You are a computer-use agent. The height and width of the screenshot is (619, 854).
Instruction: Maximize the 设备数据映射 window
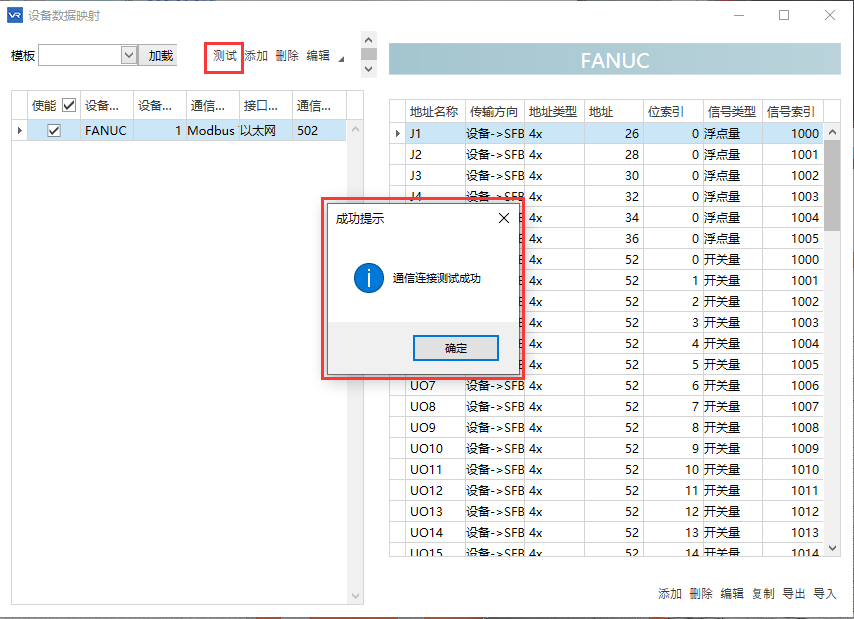(784, 15)
